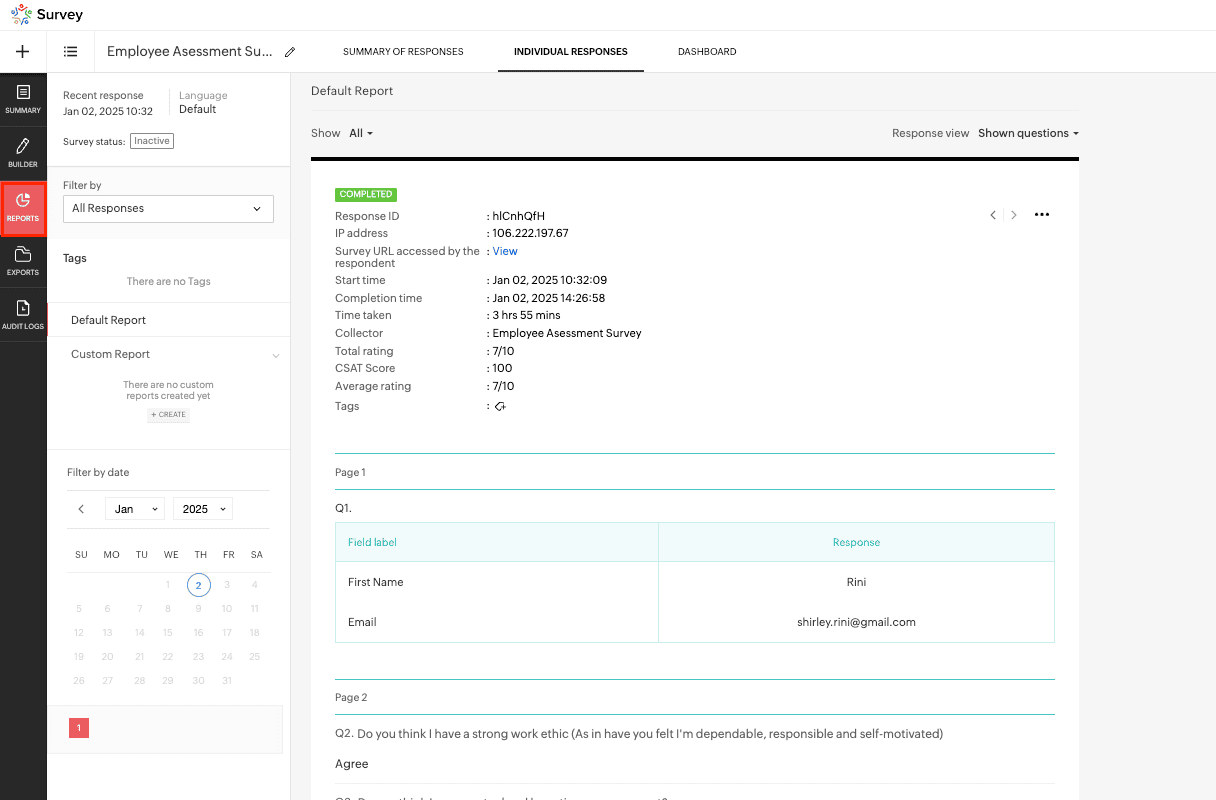Screen dimensions: 1216x800
Task: Click the add tag icon in response details
Action: click(500, 407)
